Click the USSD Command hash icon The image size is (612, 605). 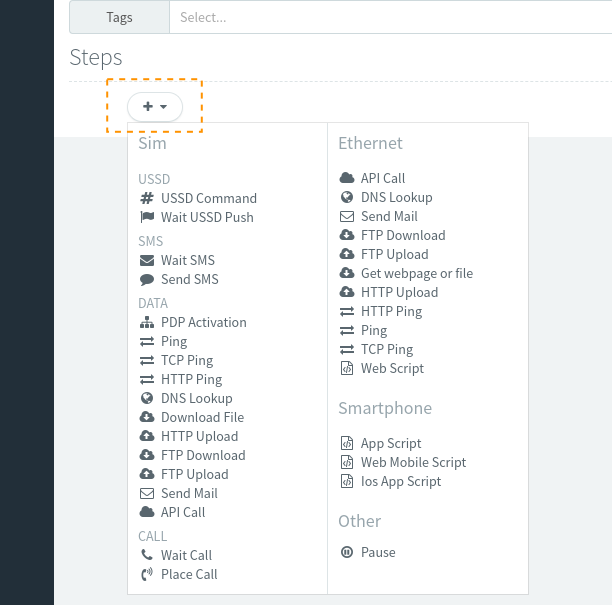pos(147,198)
